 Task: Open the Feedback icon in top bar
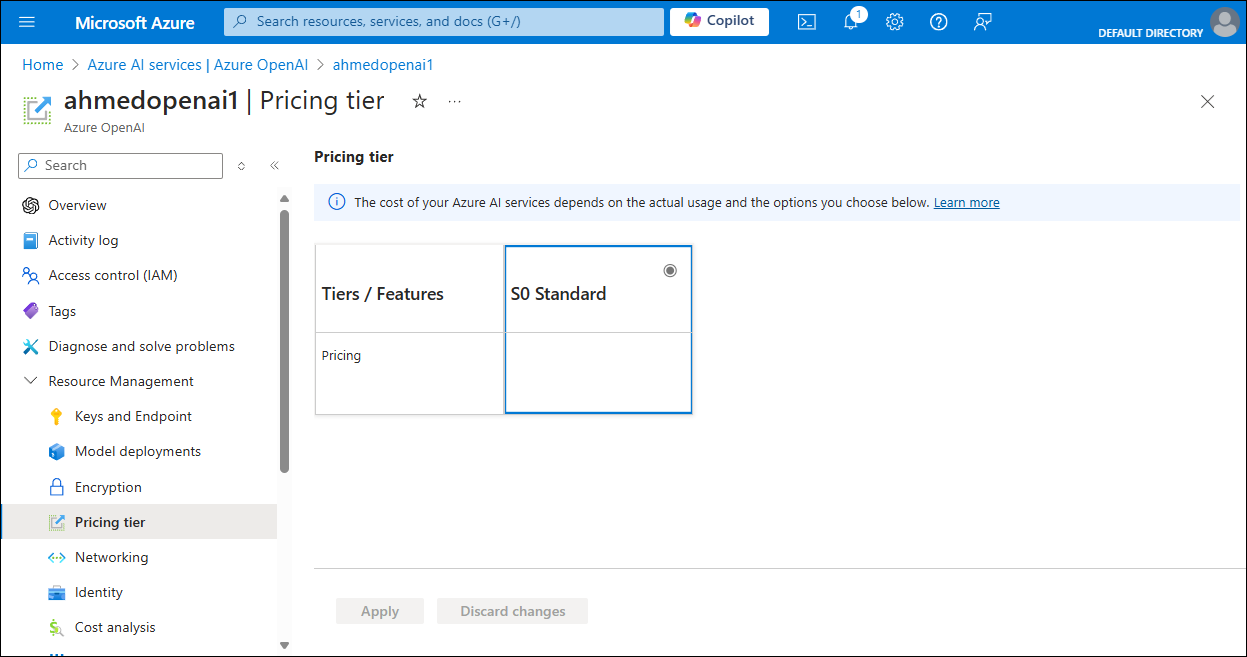[982, 22]
